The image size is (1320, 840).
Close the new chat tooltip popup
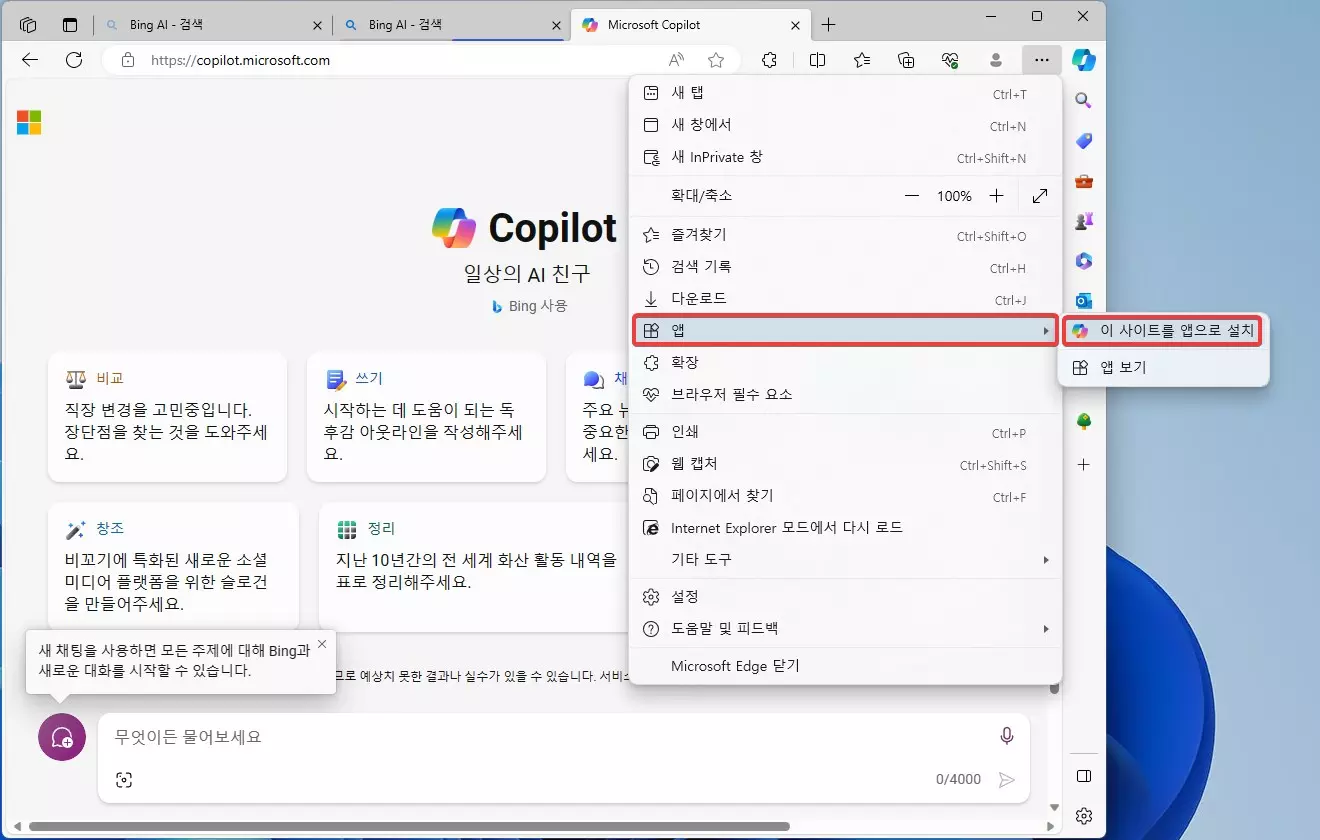[321, 644]
